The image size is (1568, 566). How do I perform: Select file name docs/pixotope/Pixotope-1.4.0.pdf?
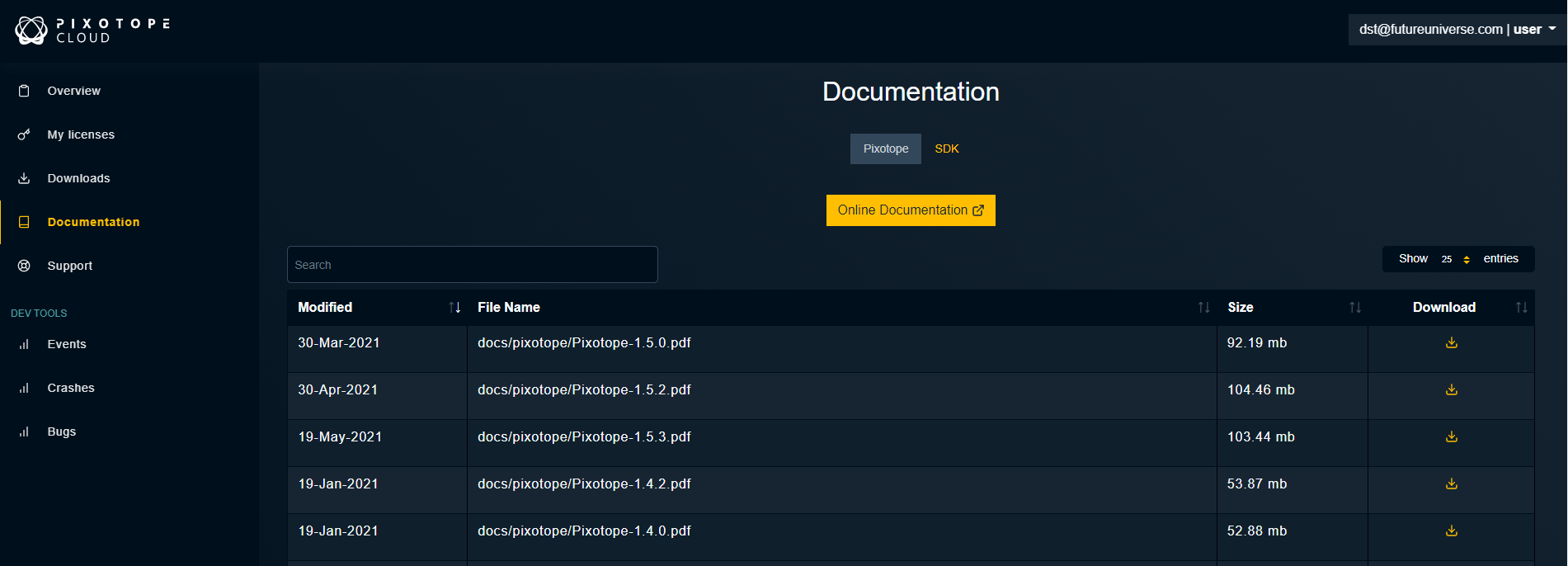584,531
